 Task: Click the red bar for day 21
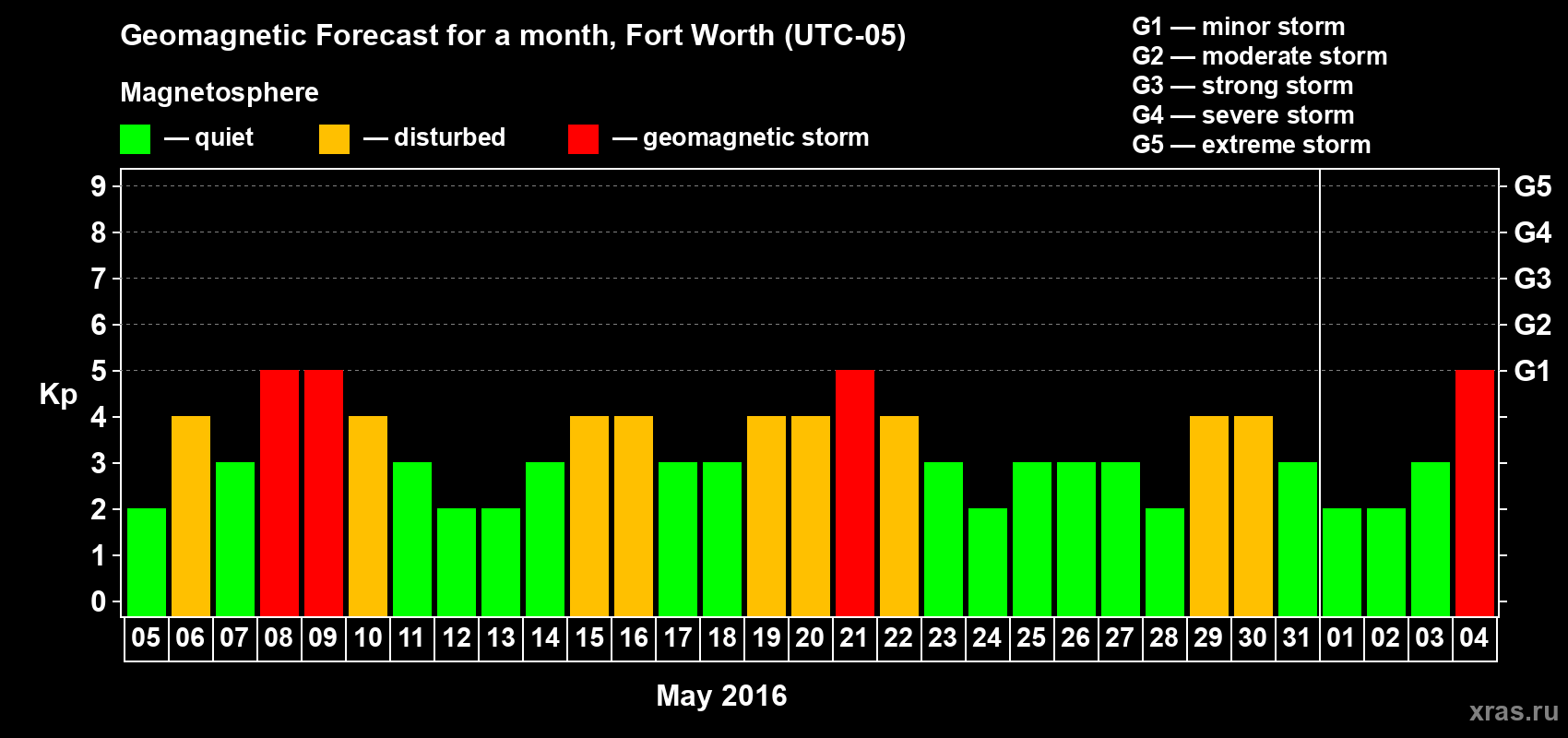[x=855, y=493]
